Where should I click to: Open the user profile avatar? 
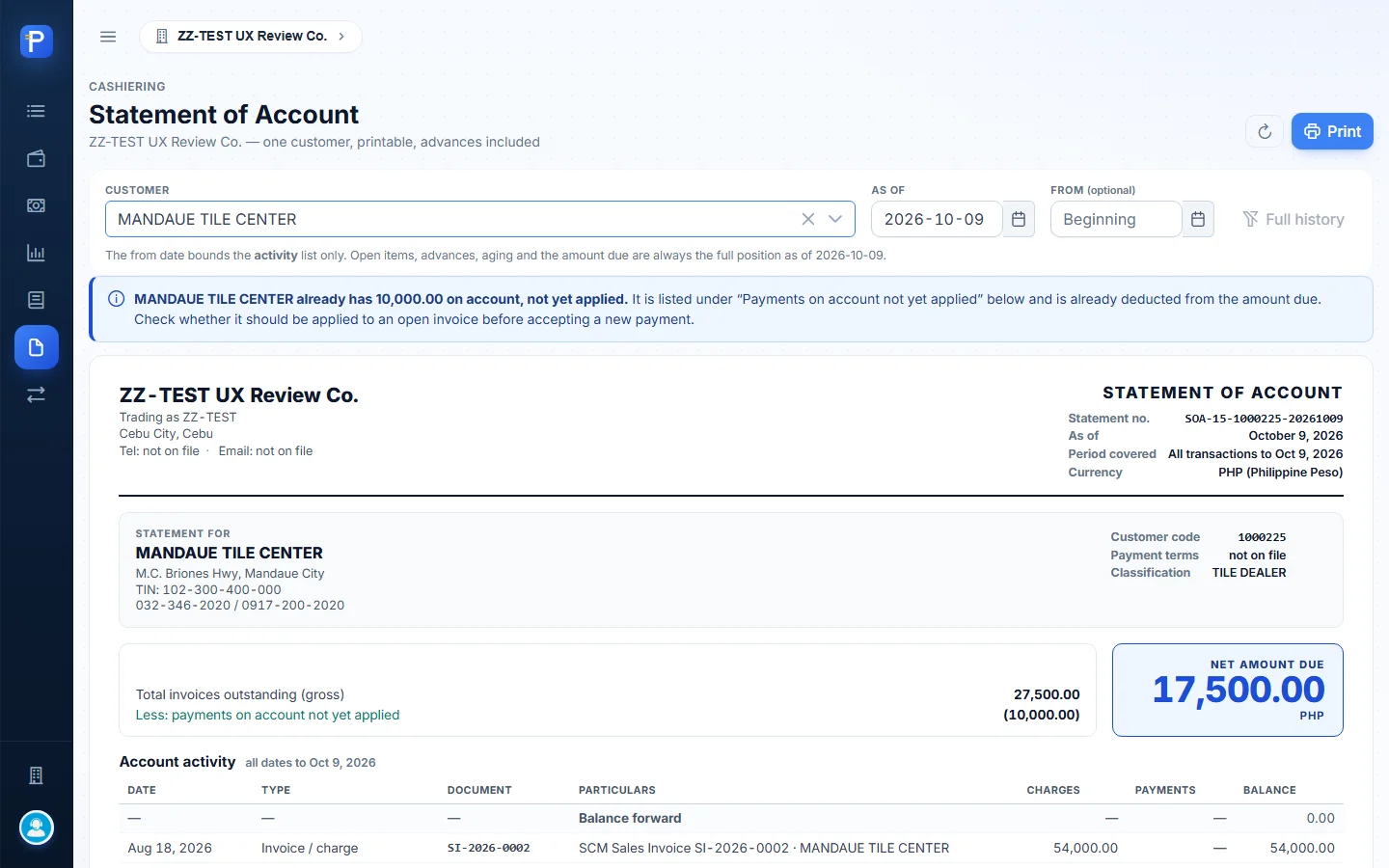pos(37,827)
